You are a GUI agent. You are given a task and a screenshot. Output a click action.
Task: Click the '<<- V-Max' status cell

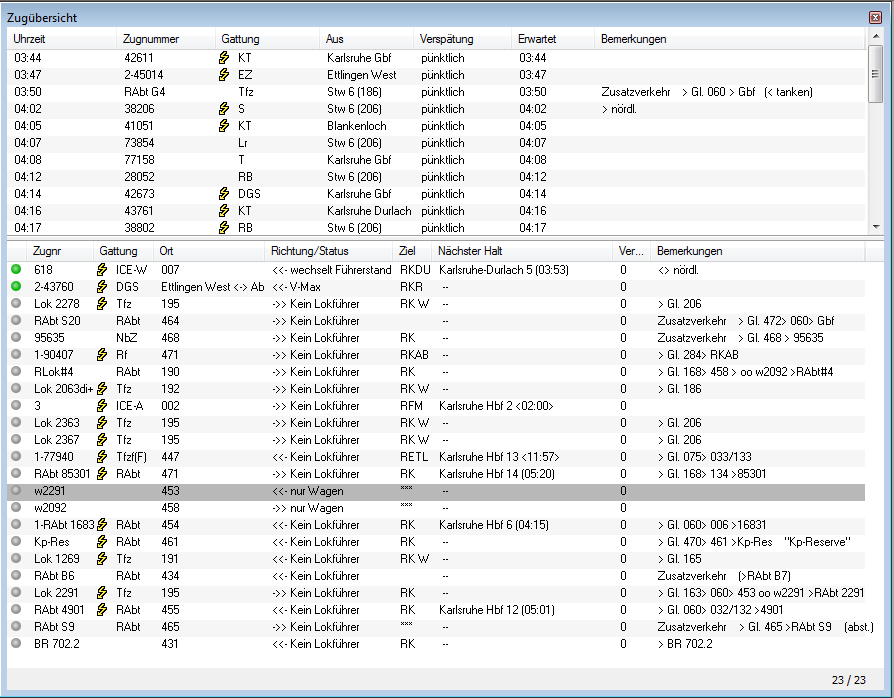296,287
